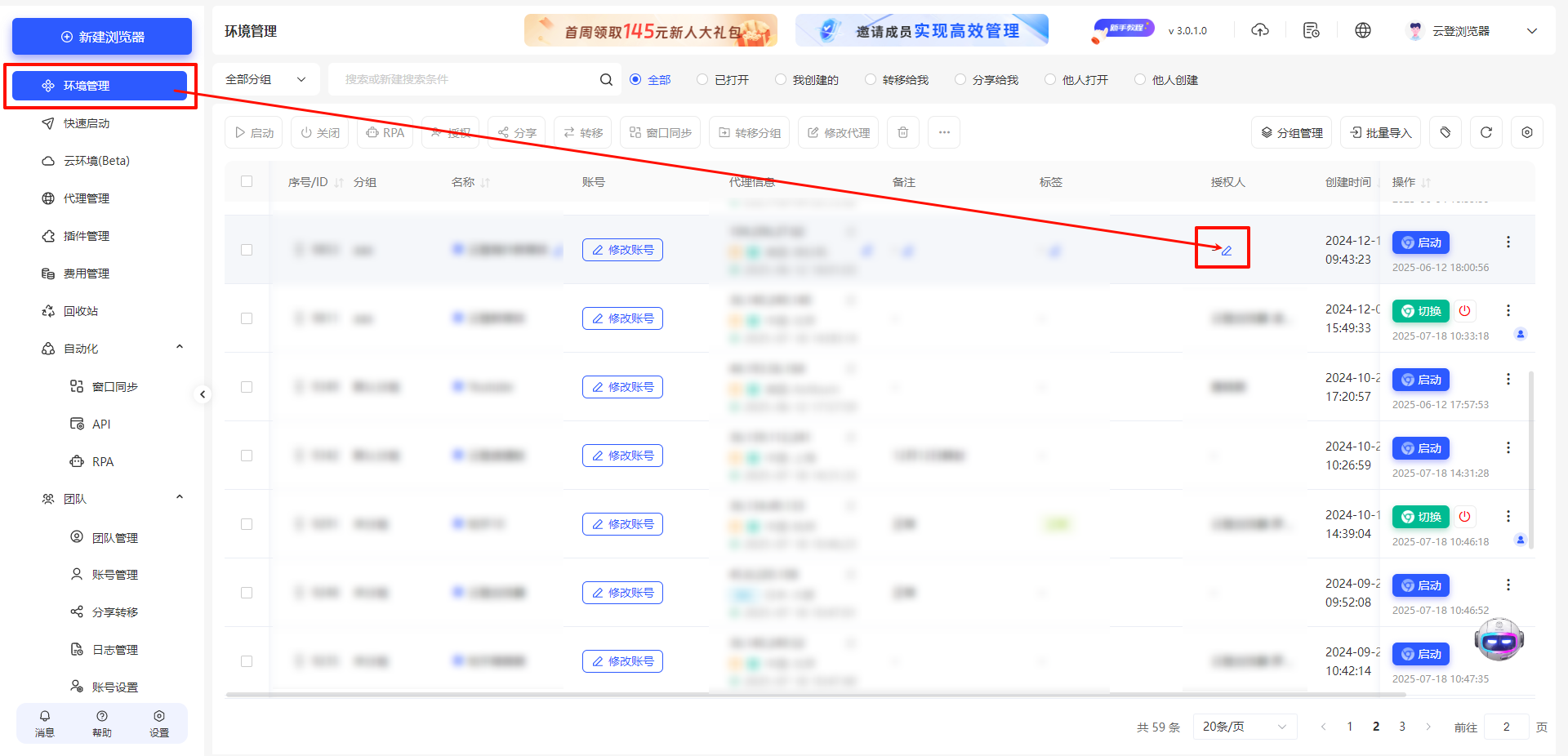Click the search magnifier icon
Screen dimensions: 1568x756
click(606, 79)
